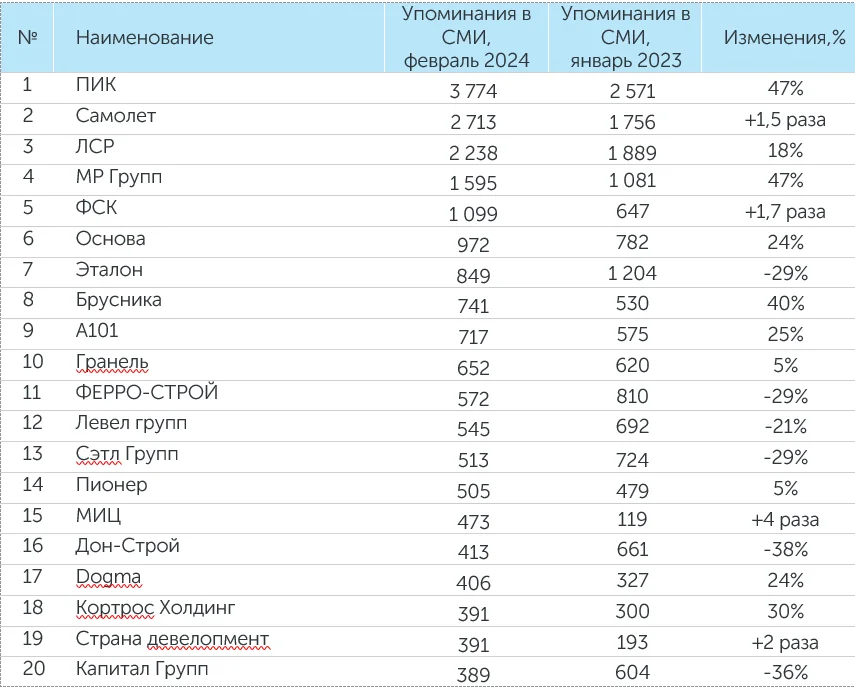Select the "ПИК" company name cell
The height and width of the screenshot is (689, 855).
[96, 85]
